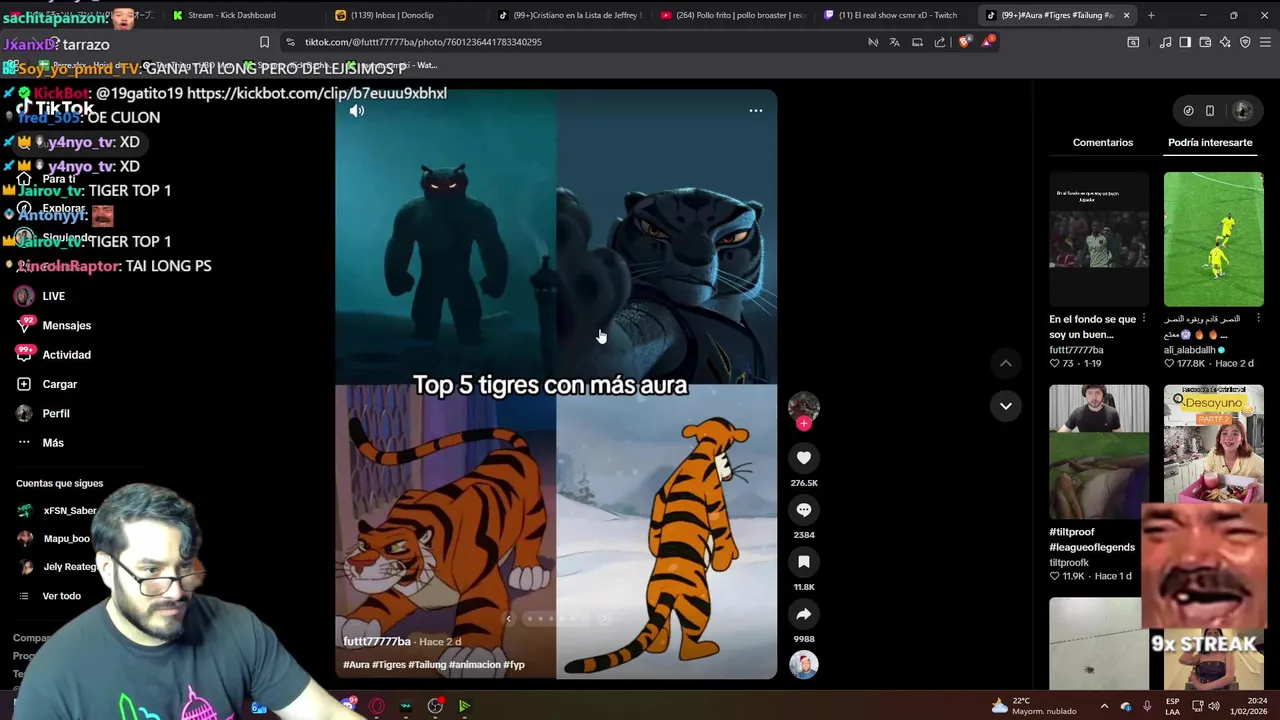Share the post with 9988 shares
The width and height of the screenshot is (1280, 720).
[804, 614]
